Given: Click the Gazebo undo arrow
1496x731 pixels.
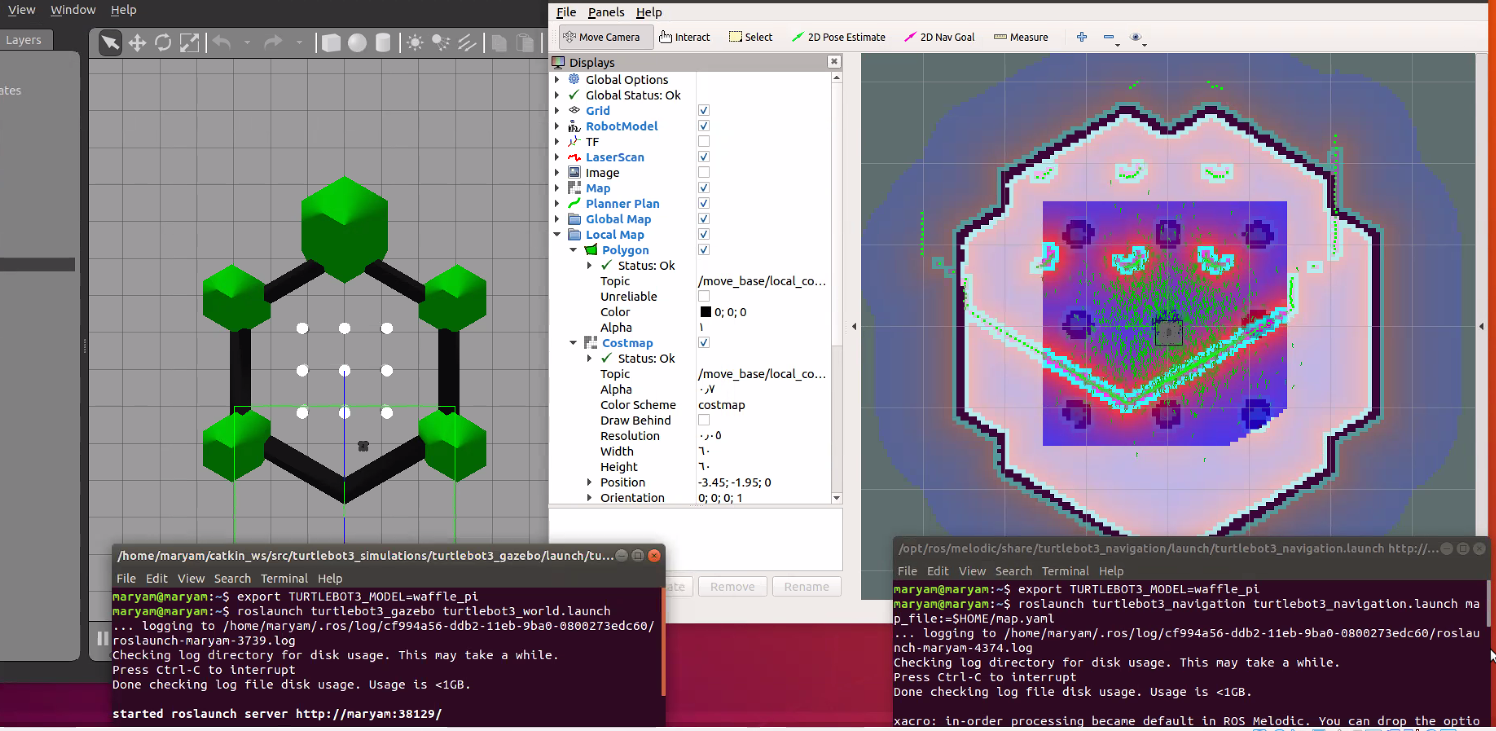Looking at the screenshot, I should [221, 42].
